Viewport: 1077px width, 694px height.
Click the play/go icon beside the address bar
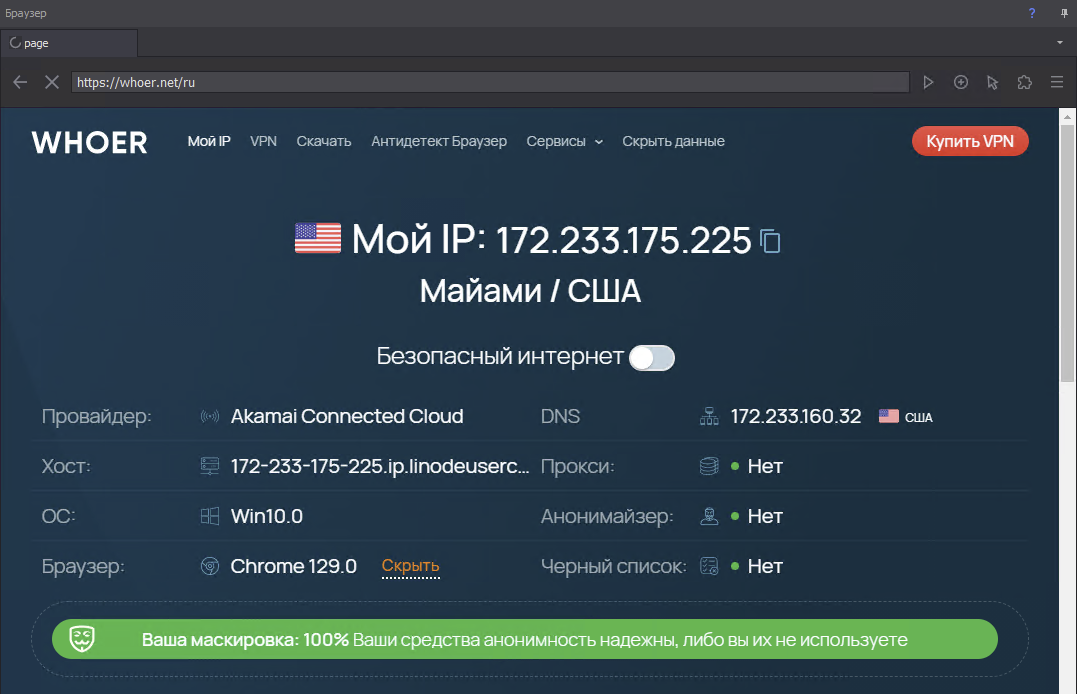tap(928, 82)
